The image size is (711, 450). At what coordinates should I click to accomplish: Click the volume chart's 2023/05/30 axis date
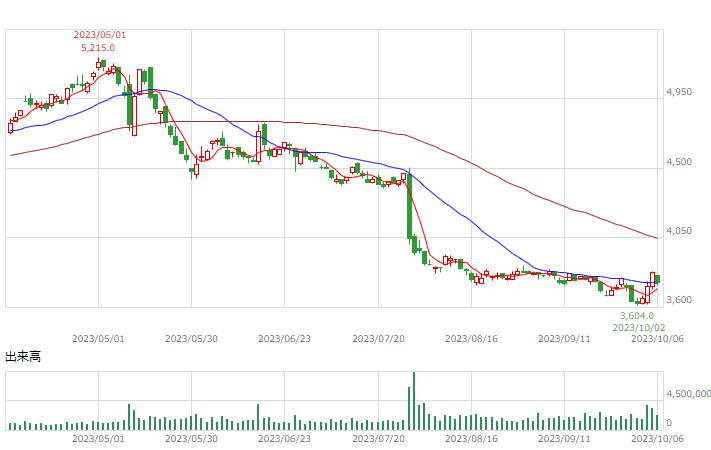click(x=191, y=439)
